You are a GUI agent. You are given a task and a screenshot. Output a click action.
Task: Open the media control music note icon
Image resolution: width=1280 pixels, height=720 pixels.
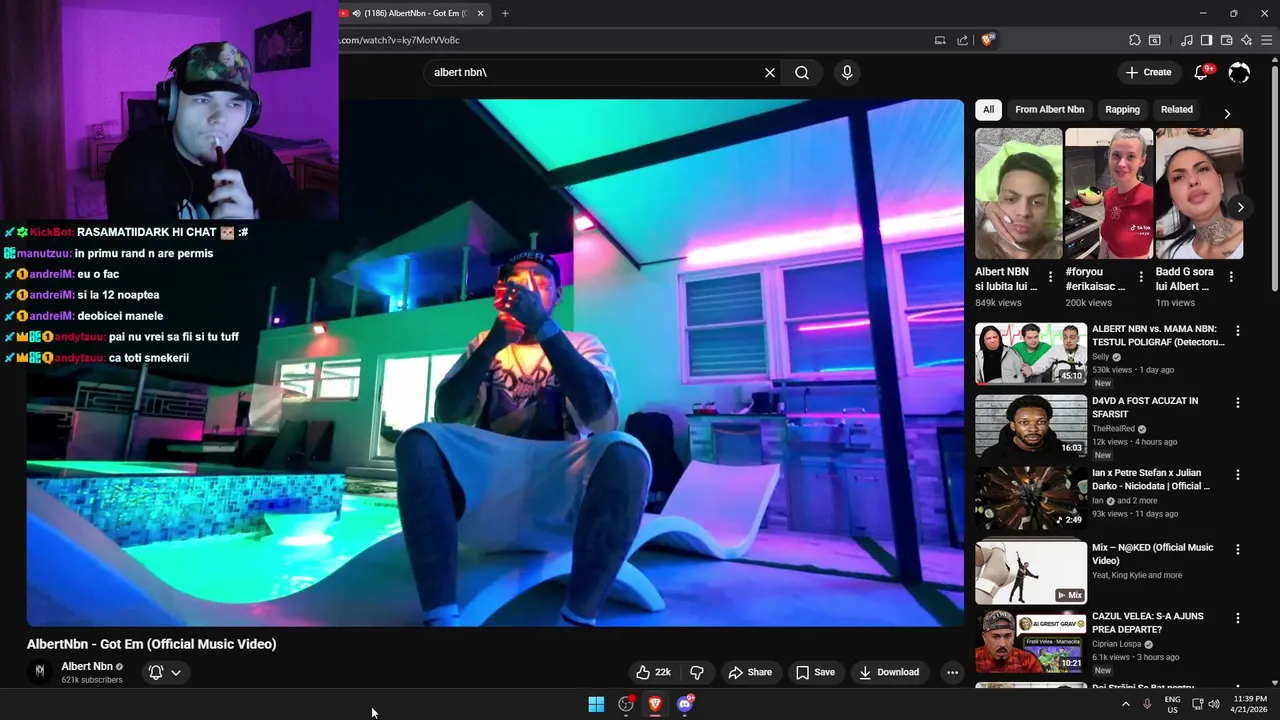tap(1187, 40)
